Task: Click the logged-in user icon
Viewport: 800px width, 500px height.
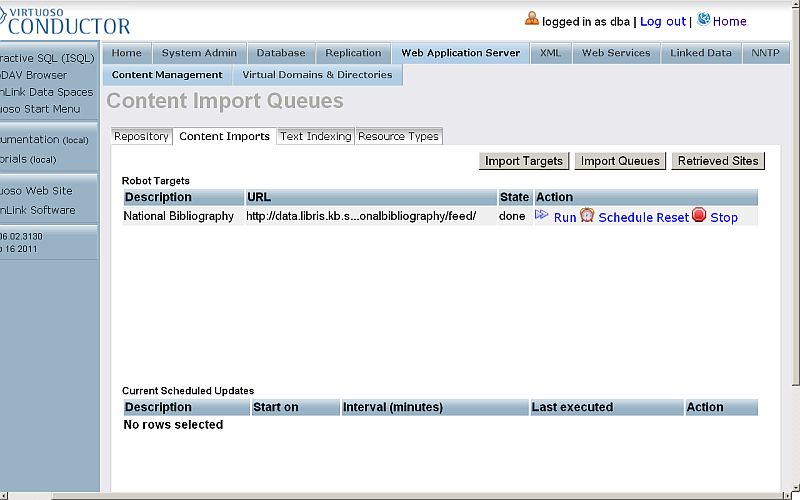Action: pos(532,19)
